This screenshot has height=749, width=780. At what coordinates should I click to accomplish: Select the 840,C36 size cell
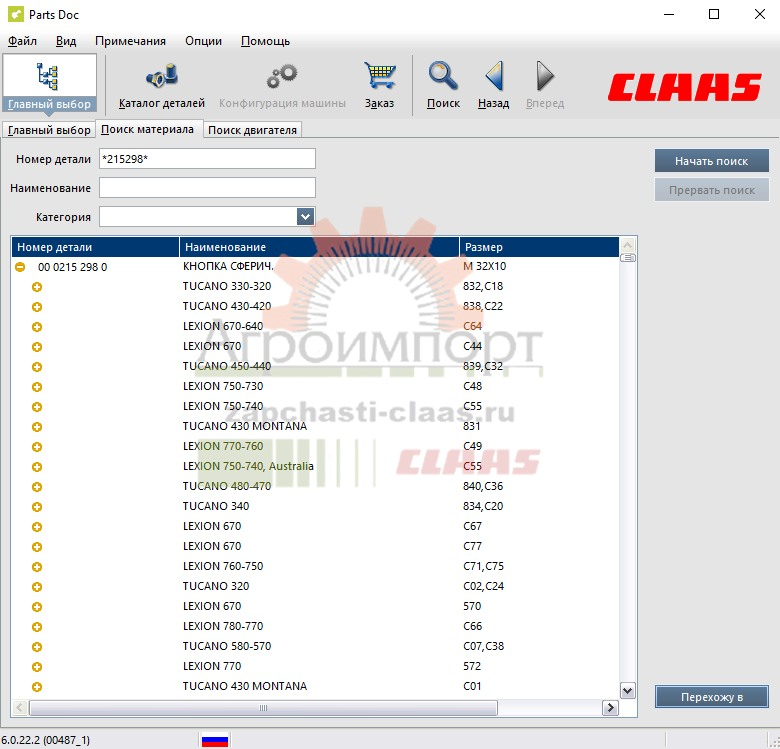tap(483, 486)
